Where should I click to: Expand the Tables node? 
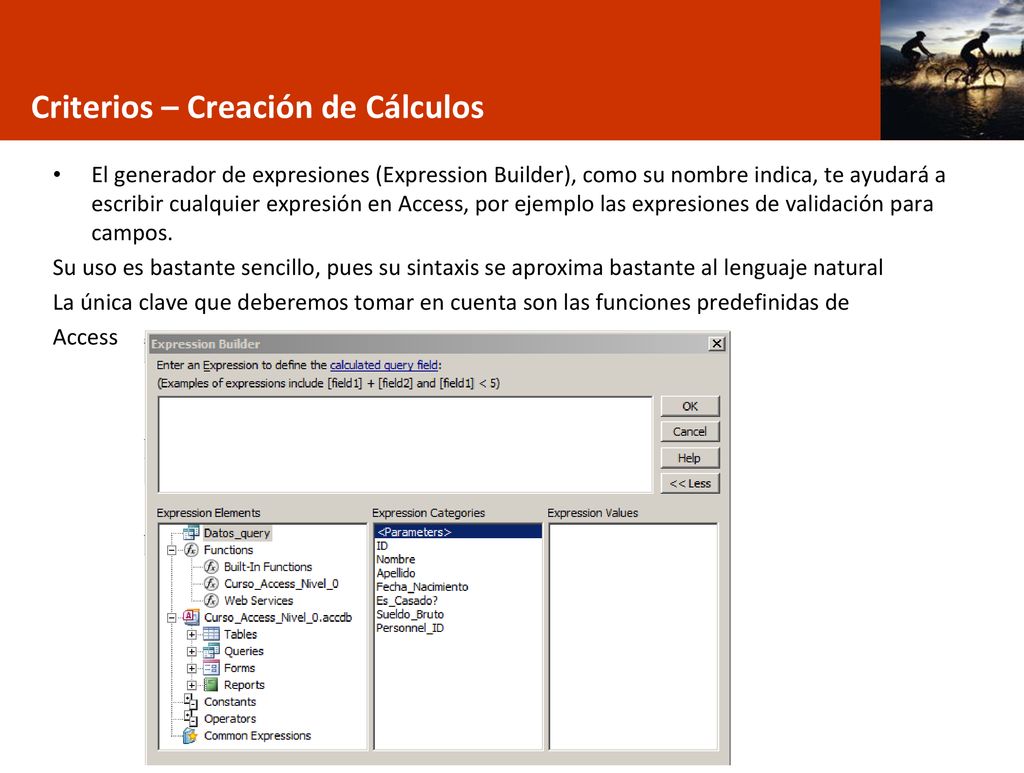tap(191, 635)
